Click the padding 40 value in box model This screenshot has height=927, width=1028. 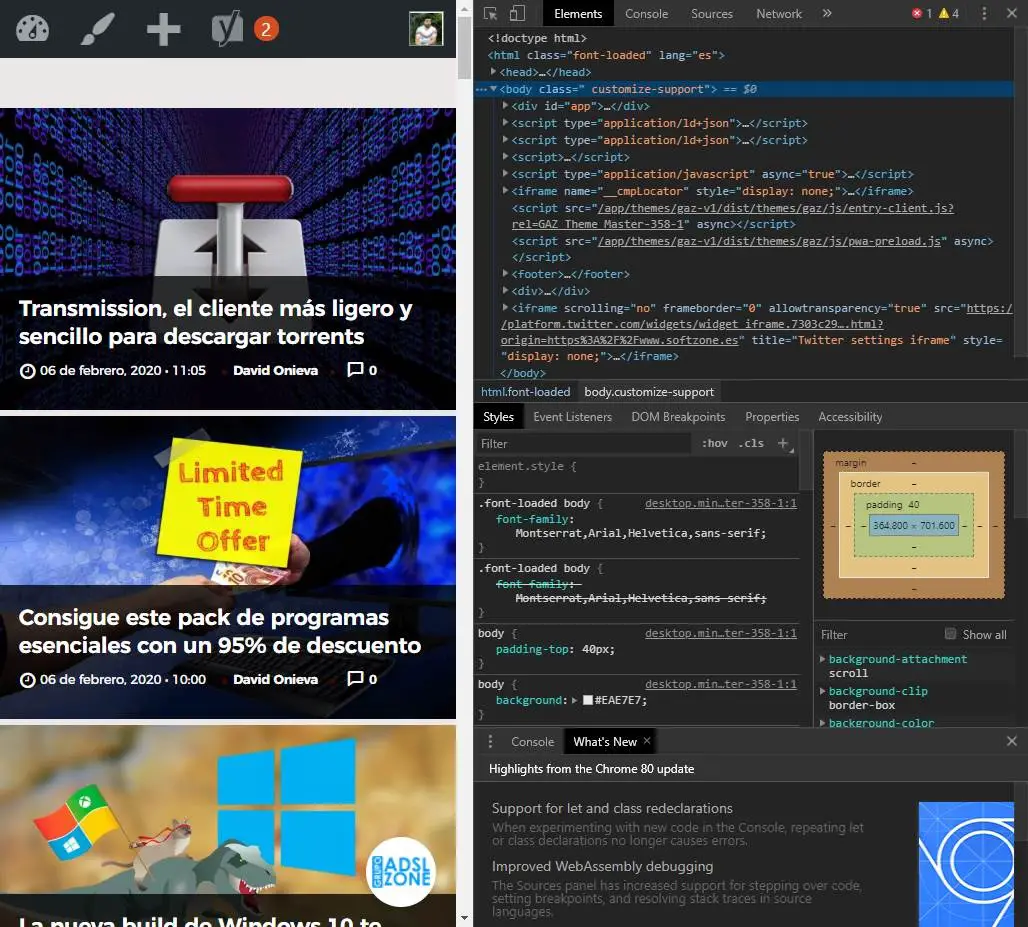[913, 505]
